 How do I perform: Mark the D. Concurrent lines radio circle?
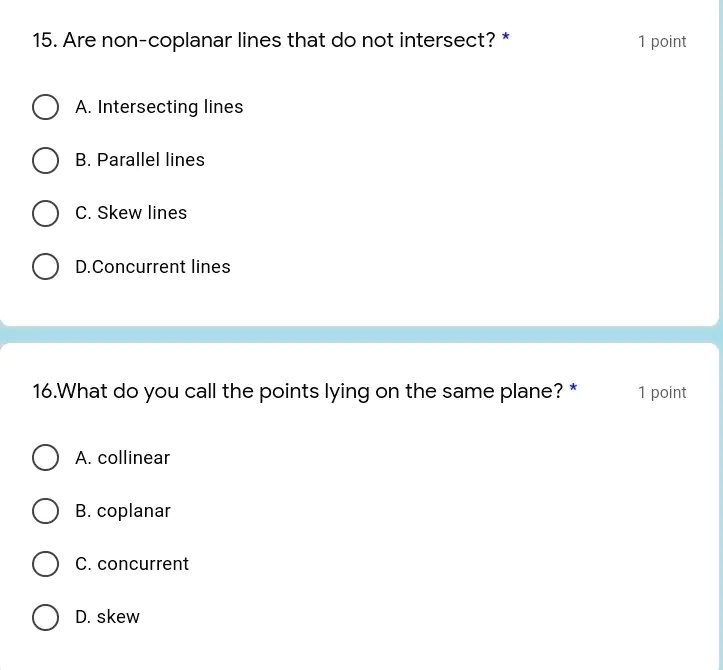46,267
